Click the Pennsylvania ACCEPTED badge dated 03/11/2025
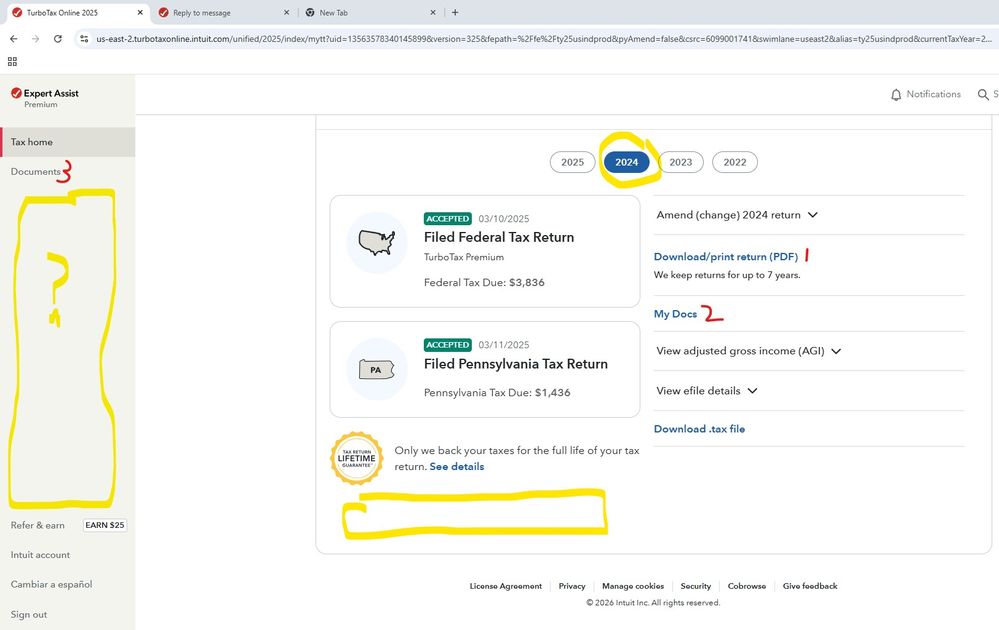 tap(447, 345)
